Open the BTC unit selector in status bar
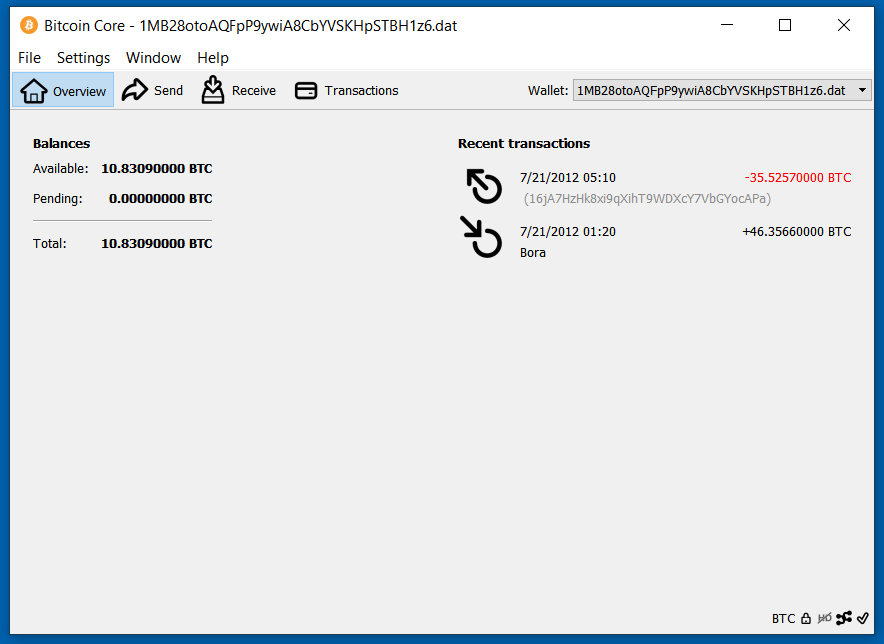 (783, 619)
